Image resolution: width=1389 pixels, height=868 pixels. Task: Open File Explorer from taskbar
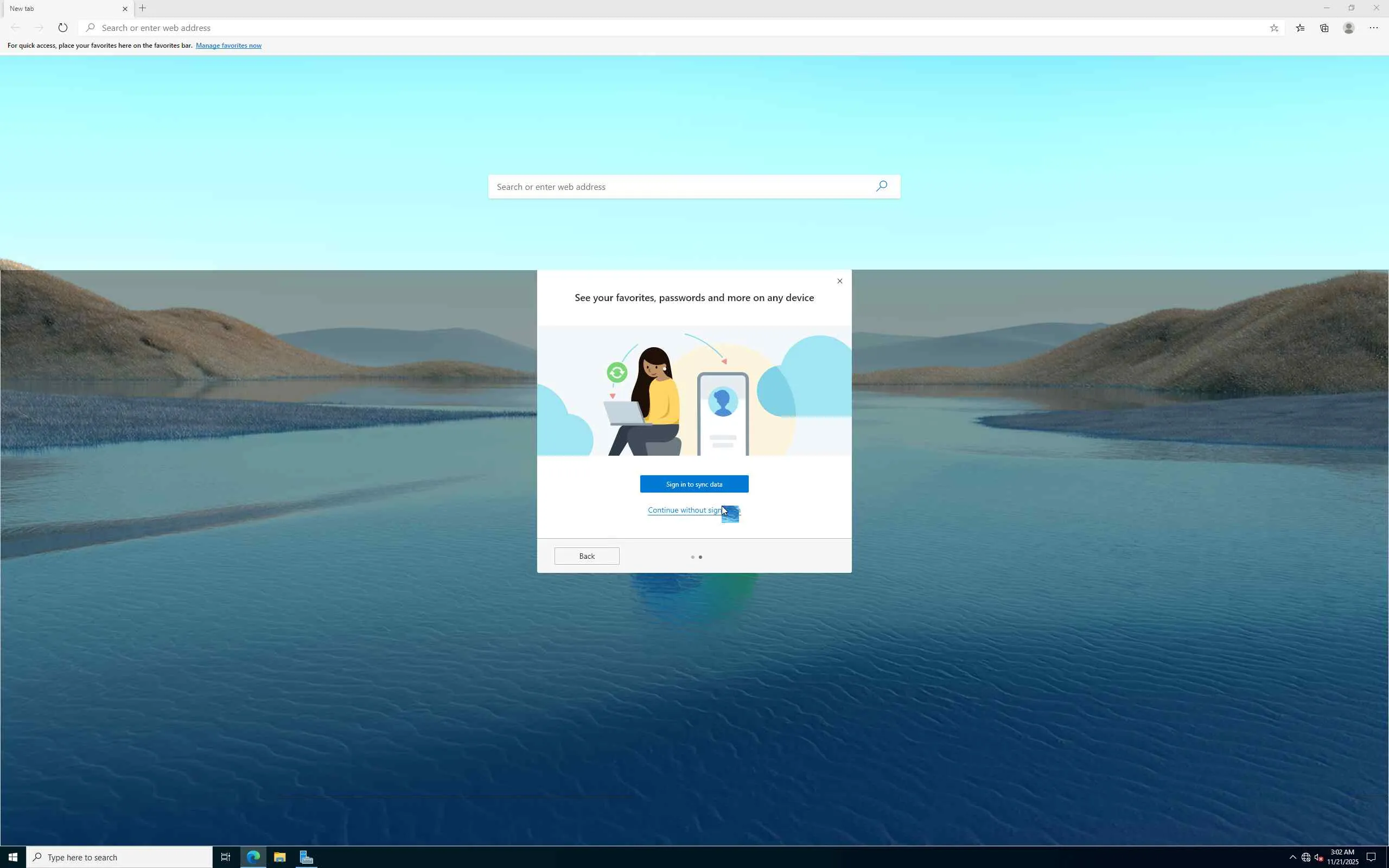pos(279,857)
